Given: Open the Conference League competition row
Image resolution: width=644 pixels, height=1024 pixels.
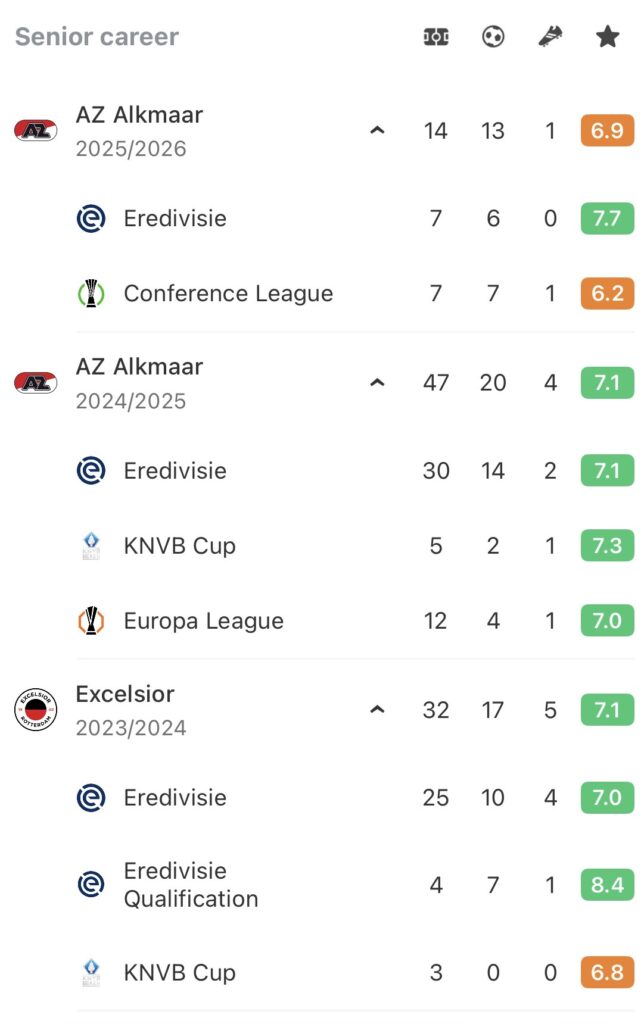Looking at the screenshot, I should click(228, 294).
